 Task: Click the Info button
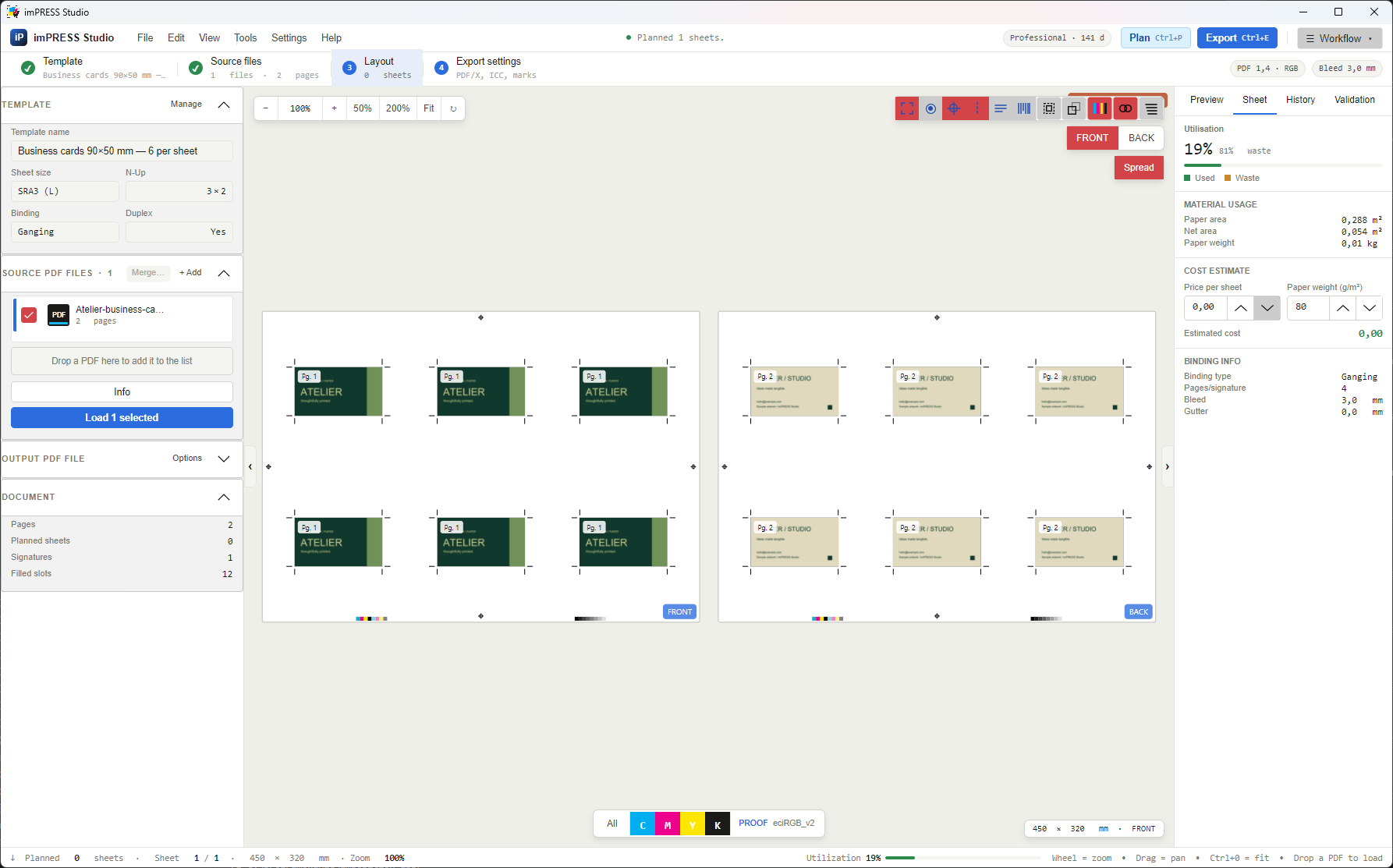coord(122,392)
